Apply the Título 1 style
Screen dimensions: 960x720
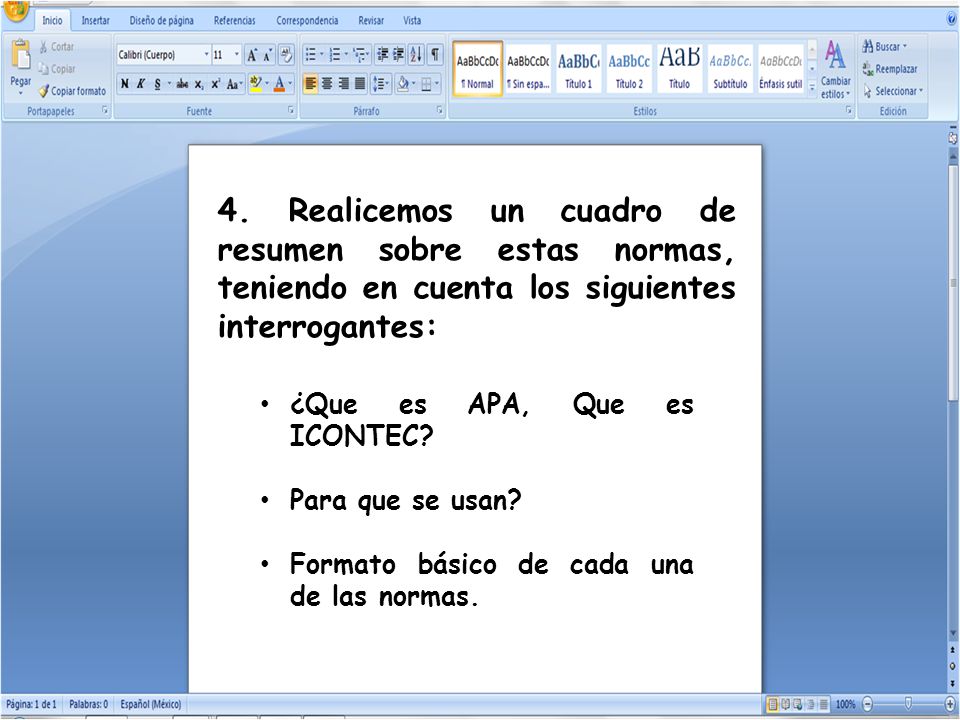coord(579,69)
